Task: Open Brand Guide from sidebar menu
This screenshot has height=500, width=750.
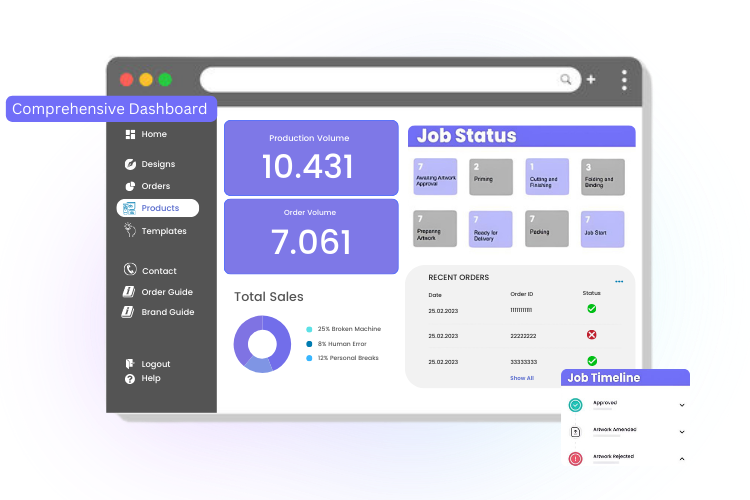Action: [x=167, y=312]
